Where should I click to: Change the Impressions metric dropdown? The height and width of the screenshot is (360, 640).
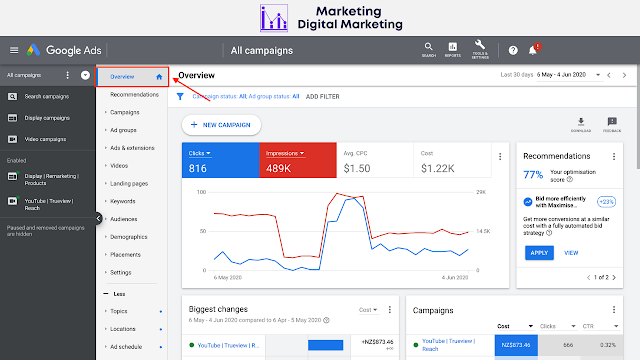(x=285, y=153)
